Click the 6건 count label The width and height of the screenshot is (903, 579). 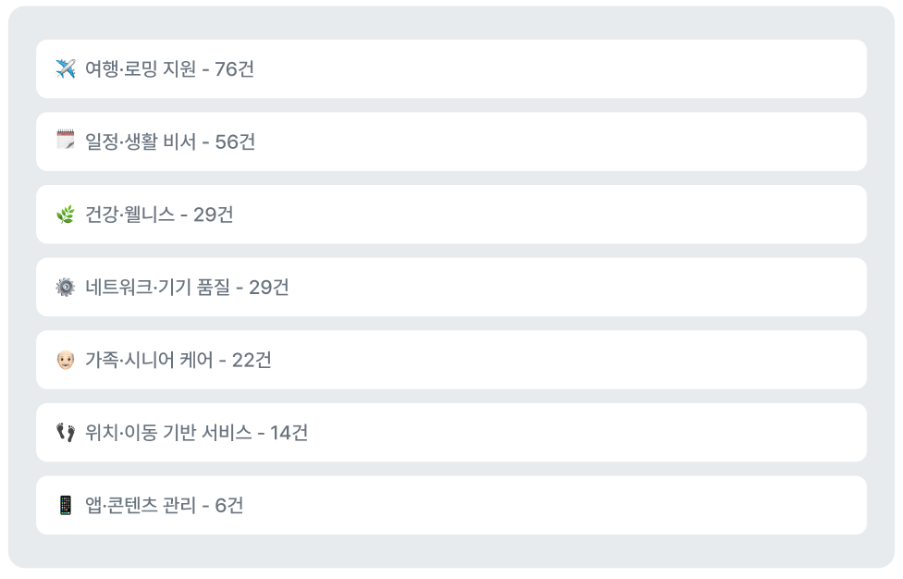229,505
